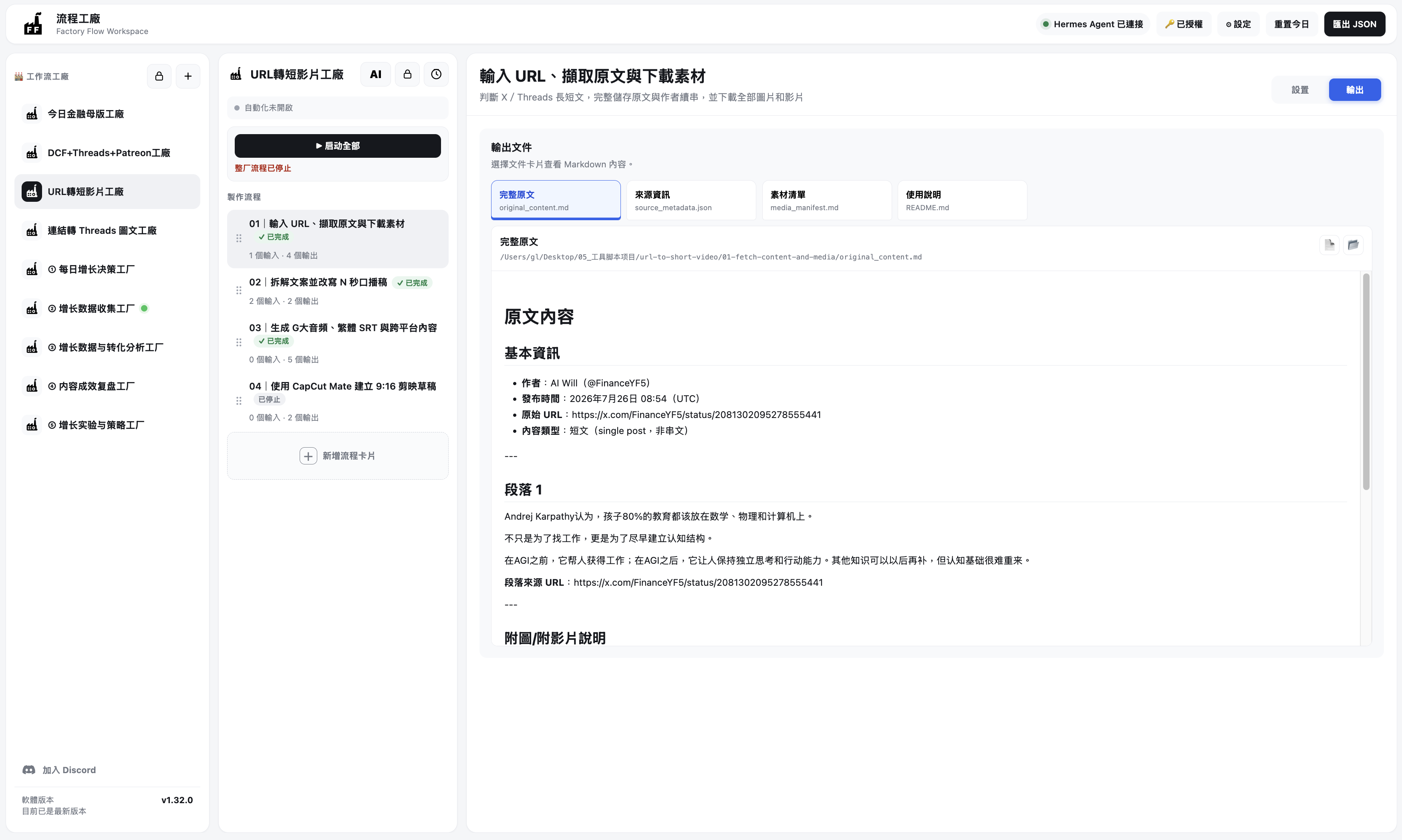1402x840 pixels.
Task: Open step 03 生成 G大音頻、繁體 SRT
Action: (x=337, y=343)
